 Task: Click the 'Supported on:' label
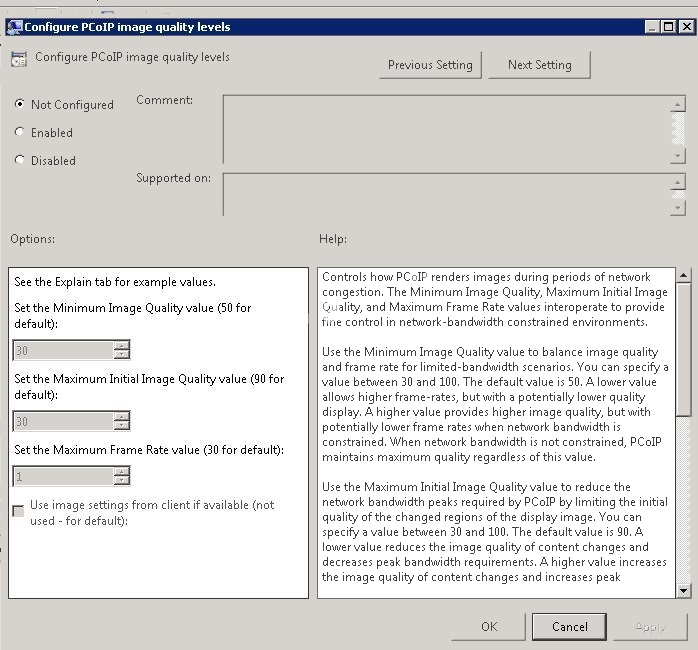point(173,178)
